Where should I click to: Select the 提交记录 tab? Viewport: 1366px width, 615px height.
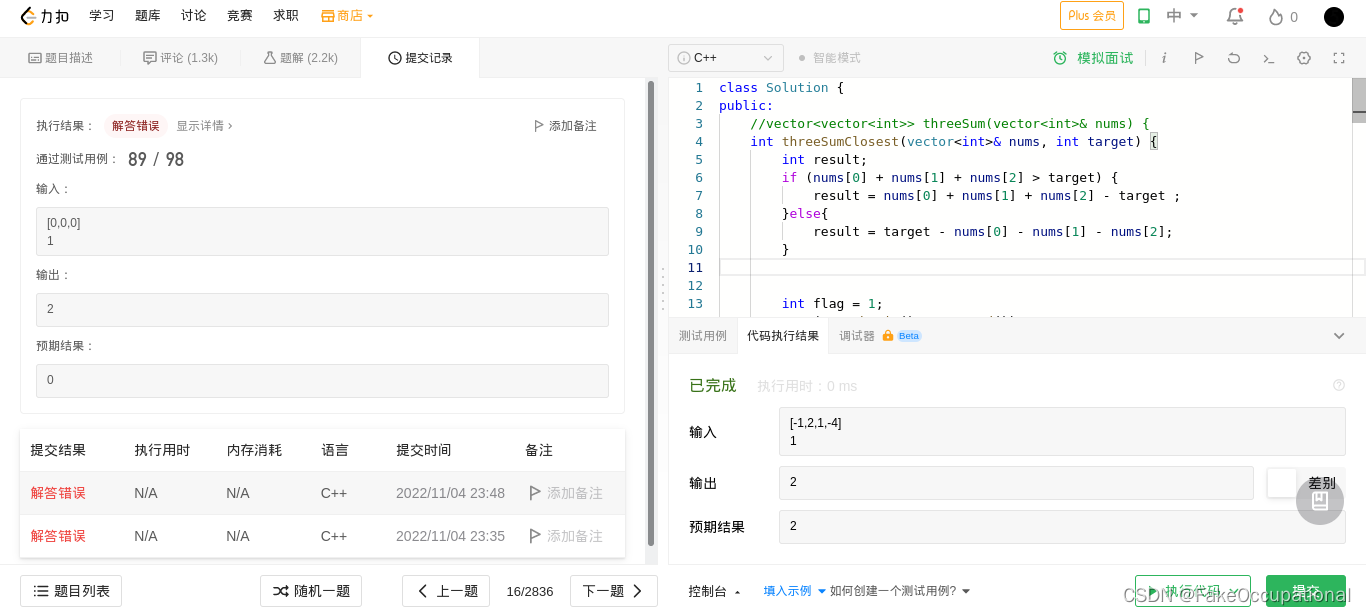[420, 58]
